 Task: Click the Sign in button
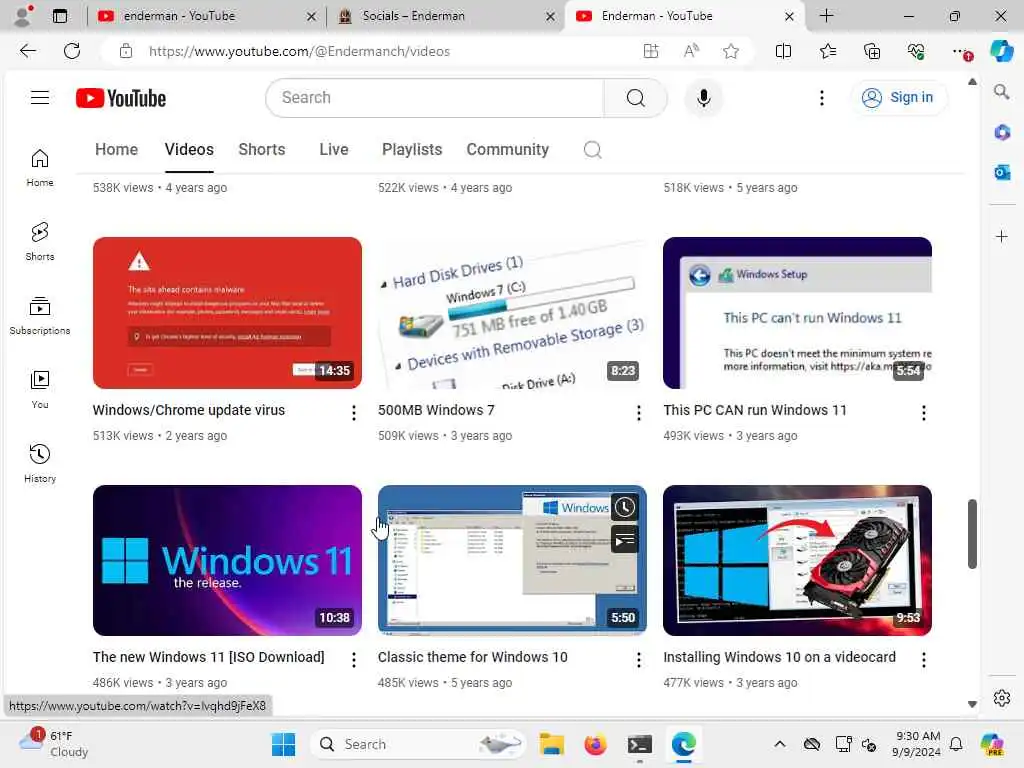click(x=899, y=97)
